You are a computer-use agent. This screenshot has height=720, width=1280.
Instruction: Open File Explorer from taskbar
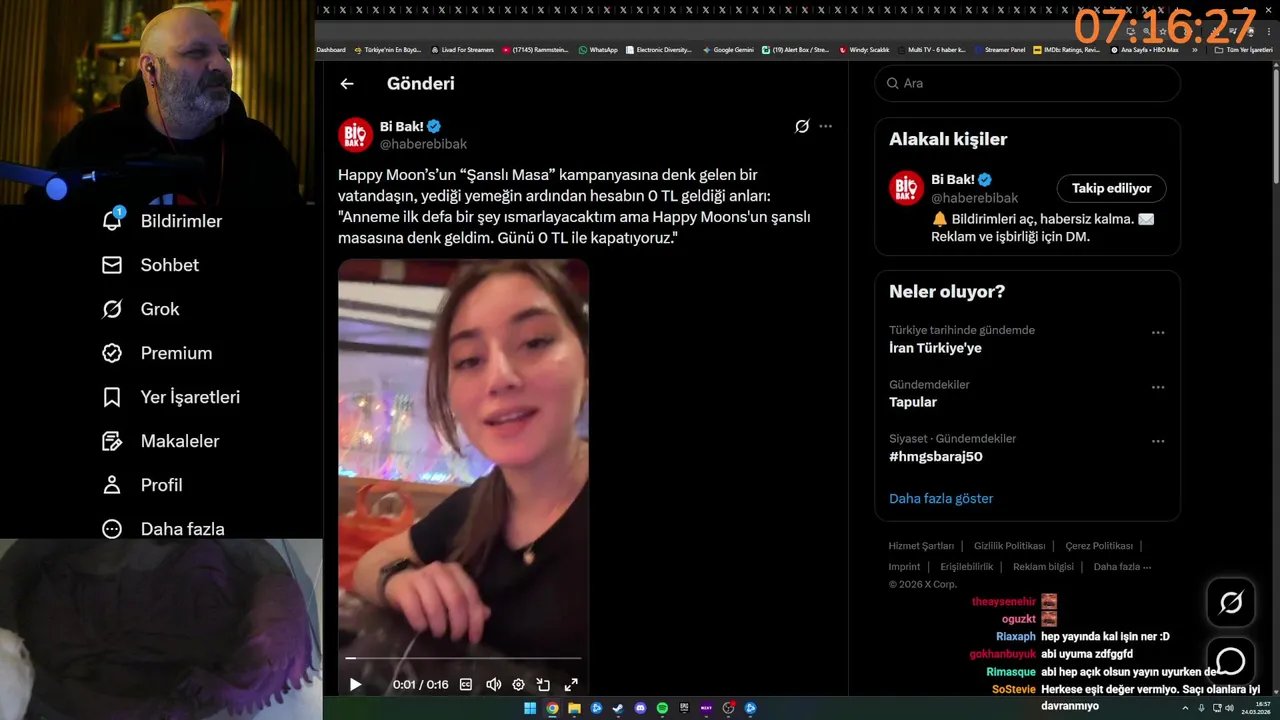[x=574, y=708]
